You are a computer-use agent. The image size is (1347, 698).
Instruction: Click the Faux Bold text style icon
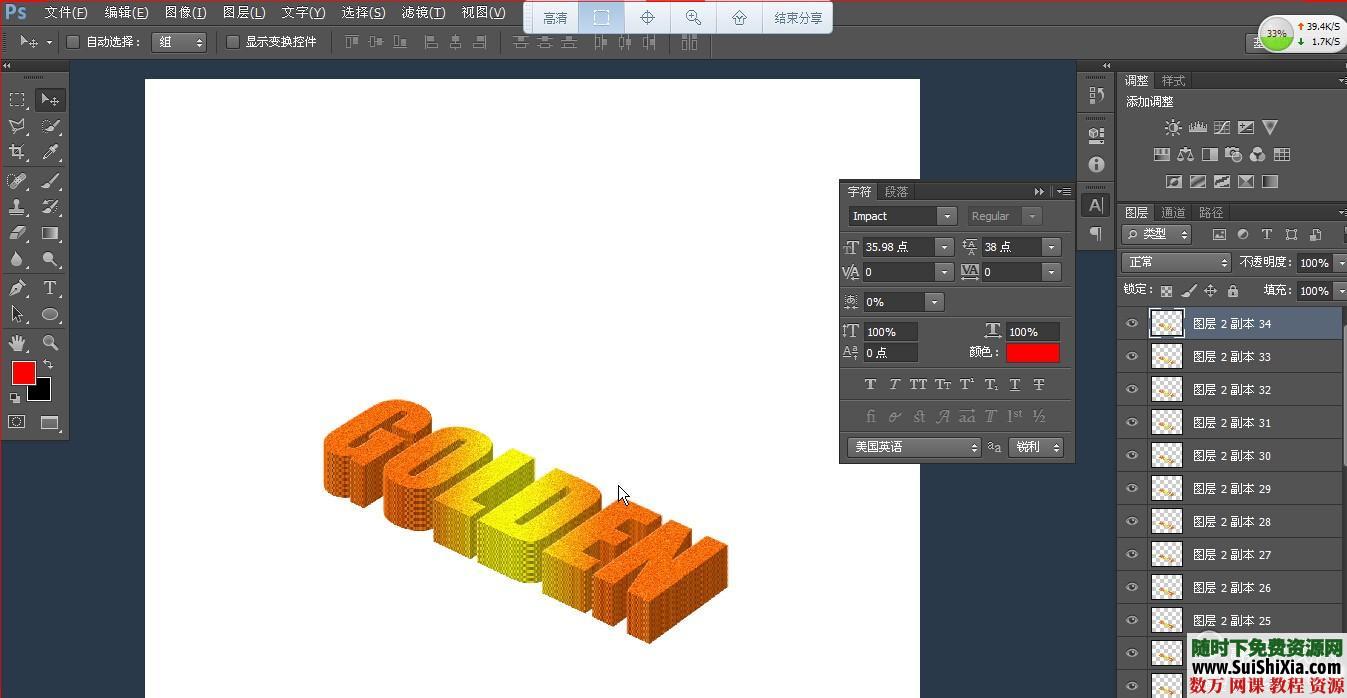coord(870,385)
